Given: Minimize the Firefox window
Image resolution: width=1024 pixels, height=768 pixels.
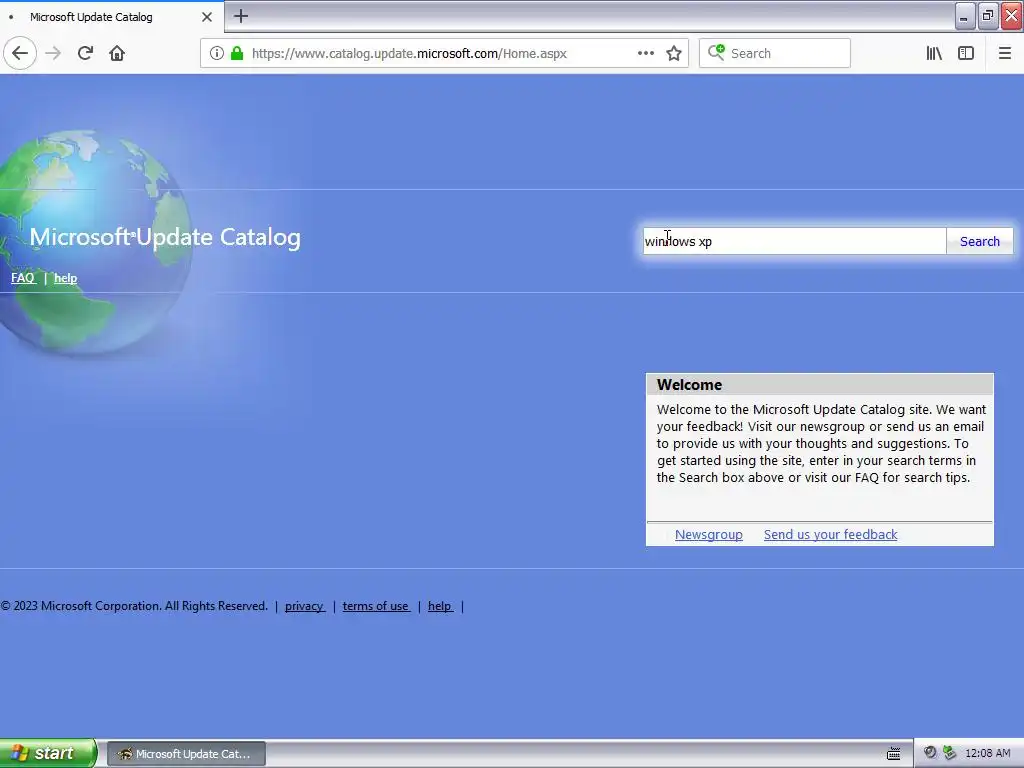Looking at the screenshot, I should tap(964, 16).
